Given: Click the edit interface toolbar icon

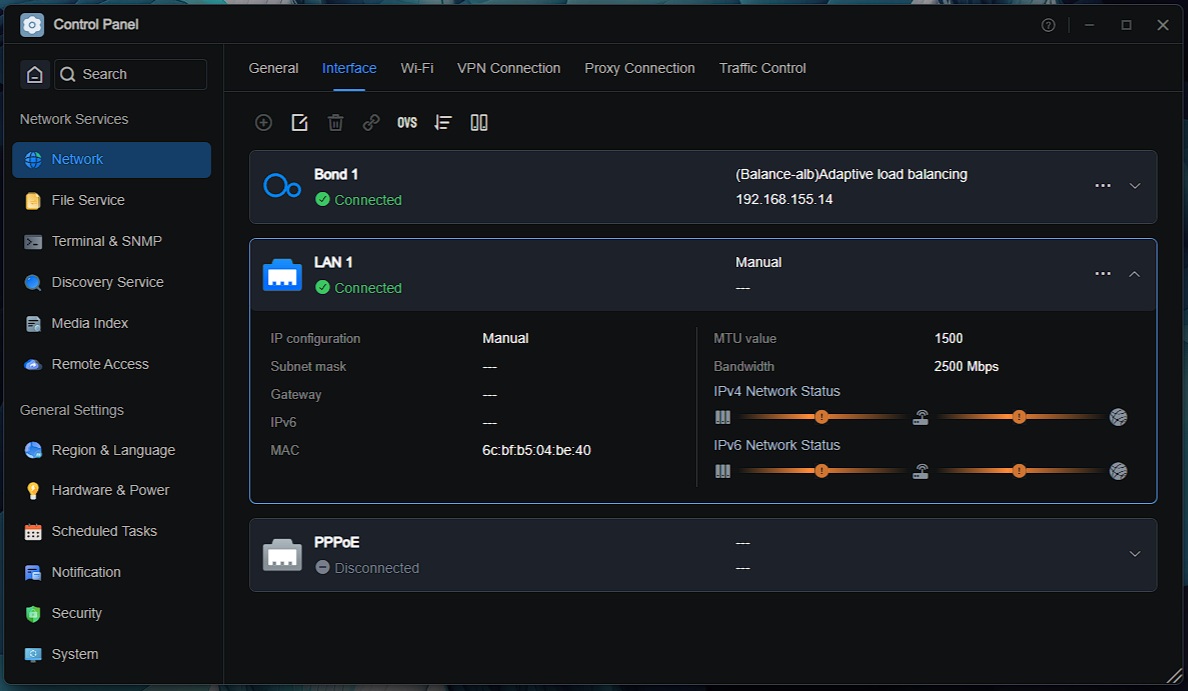Looking at the screenshot, I should point(299,122).
